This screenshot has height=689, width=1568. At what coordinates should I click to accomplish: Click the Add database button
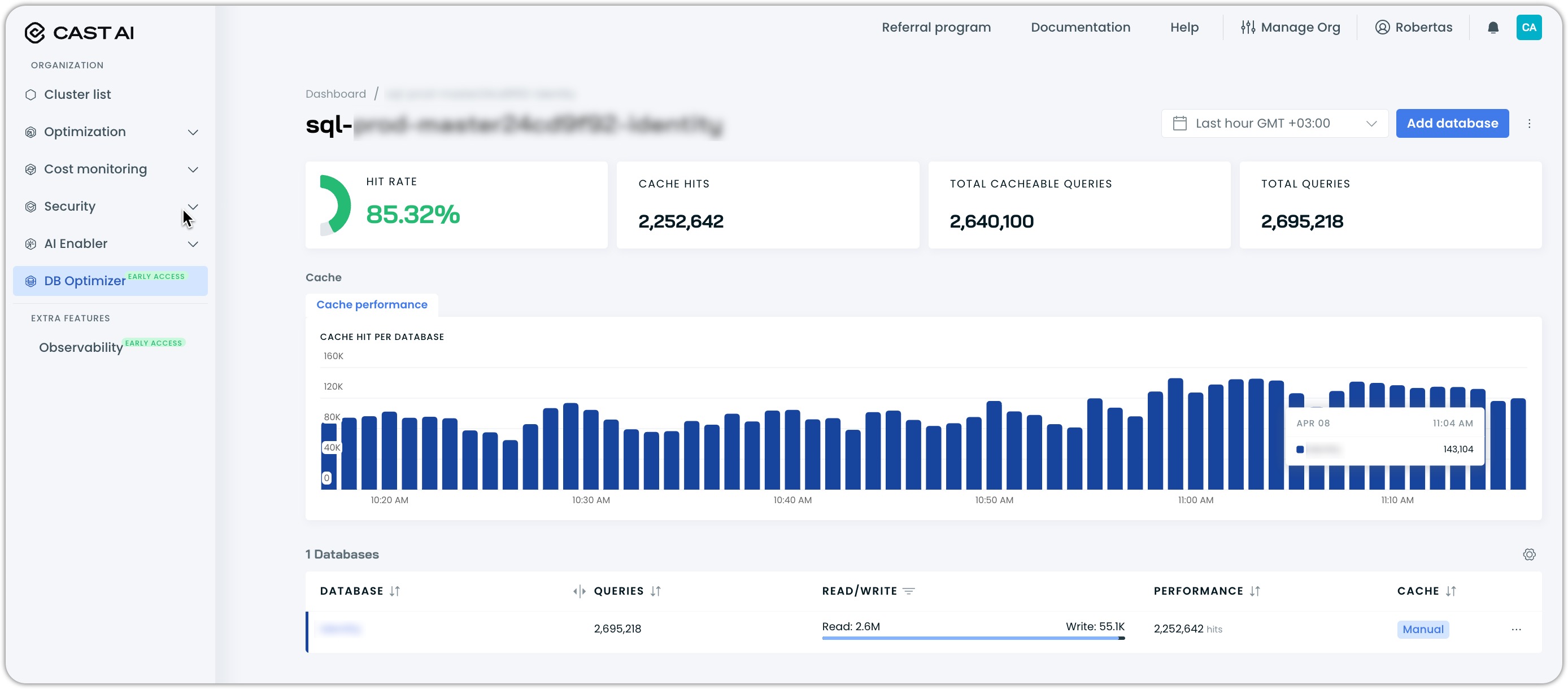[x=1451, y=124]
